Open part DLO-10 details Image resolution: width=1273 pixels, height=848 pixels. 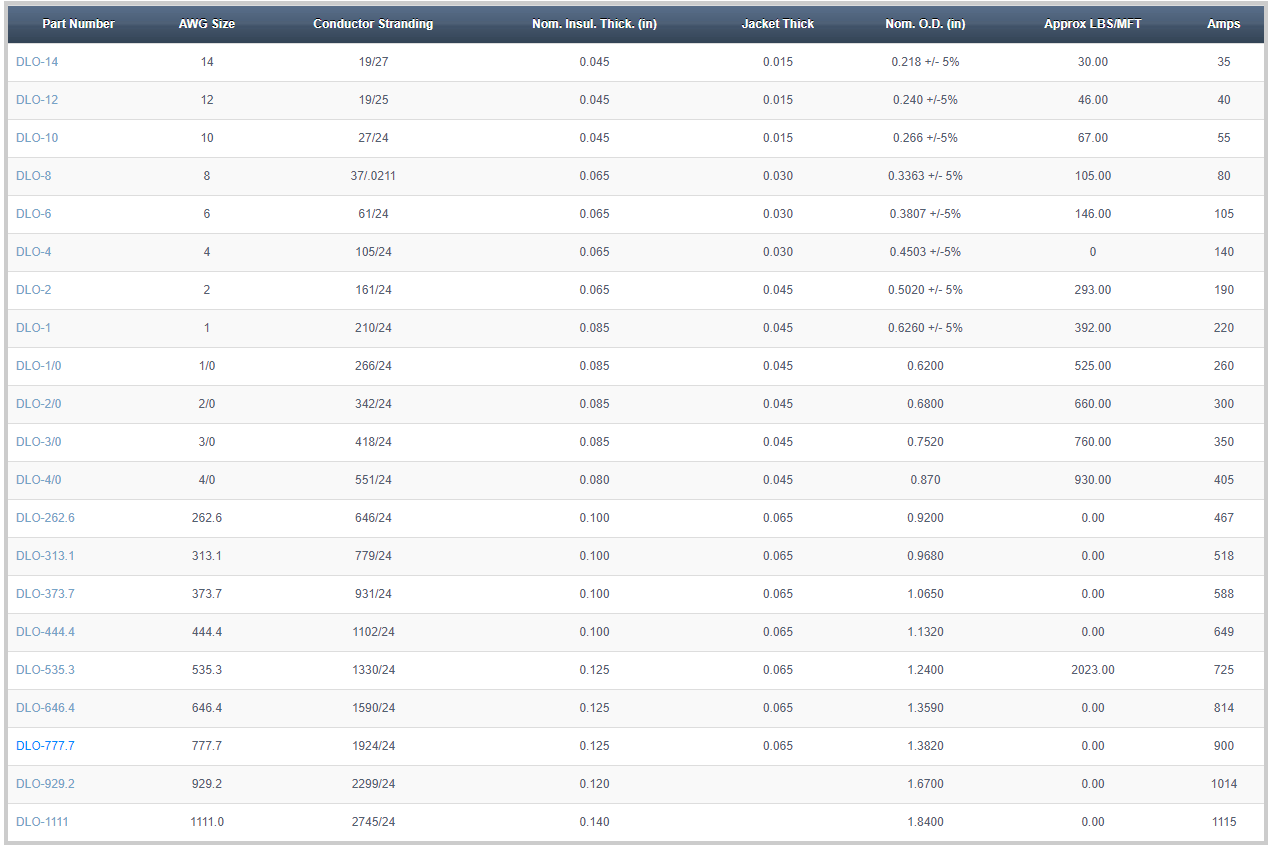tap(37, 138)
